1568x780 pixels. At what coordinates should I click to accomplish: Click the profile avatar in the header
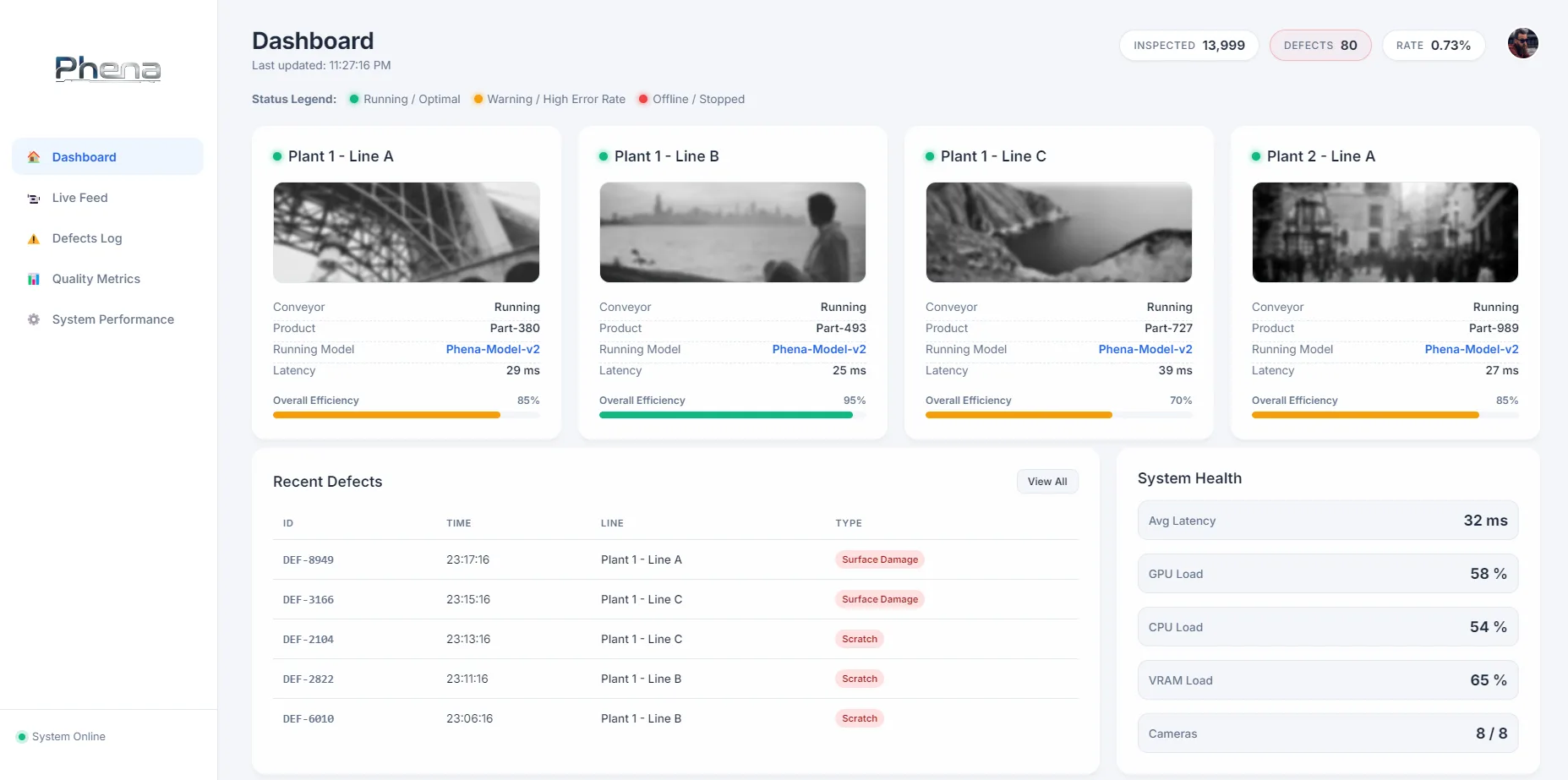[1522, 43]
